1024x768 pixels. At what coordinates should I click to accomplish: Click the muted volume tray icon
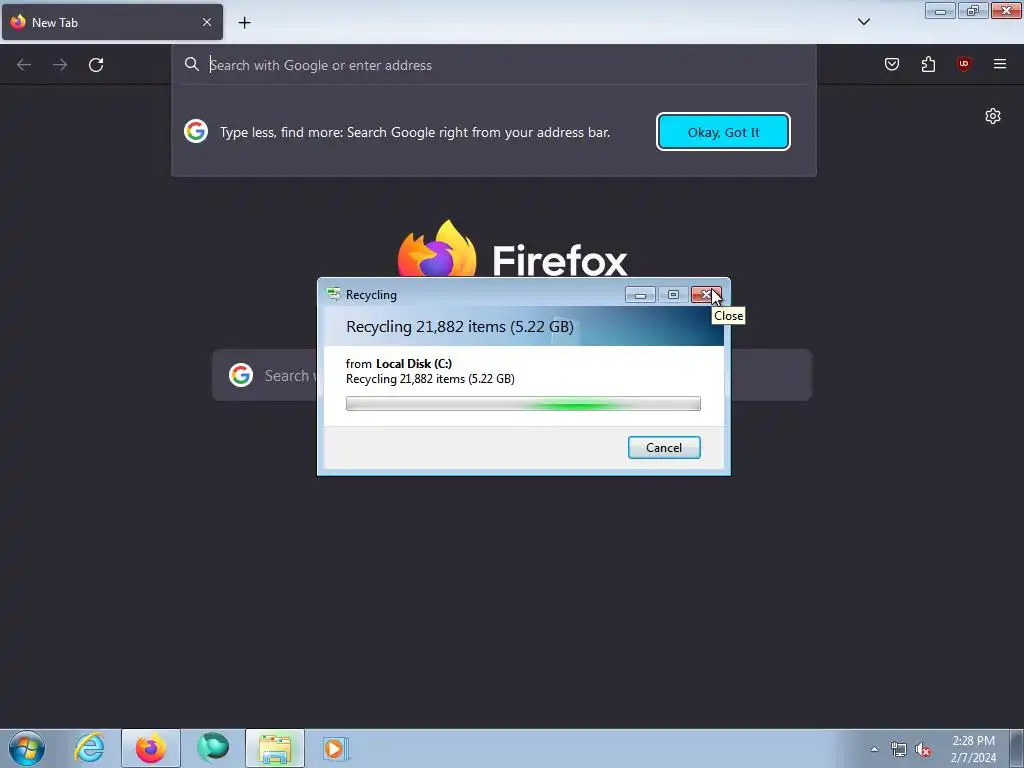point(923,750)
